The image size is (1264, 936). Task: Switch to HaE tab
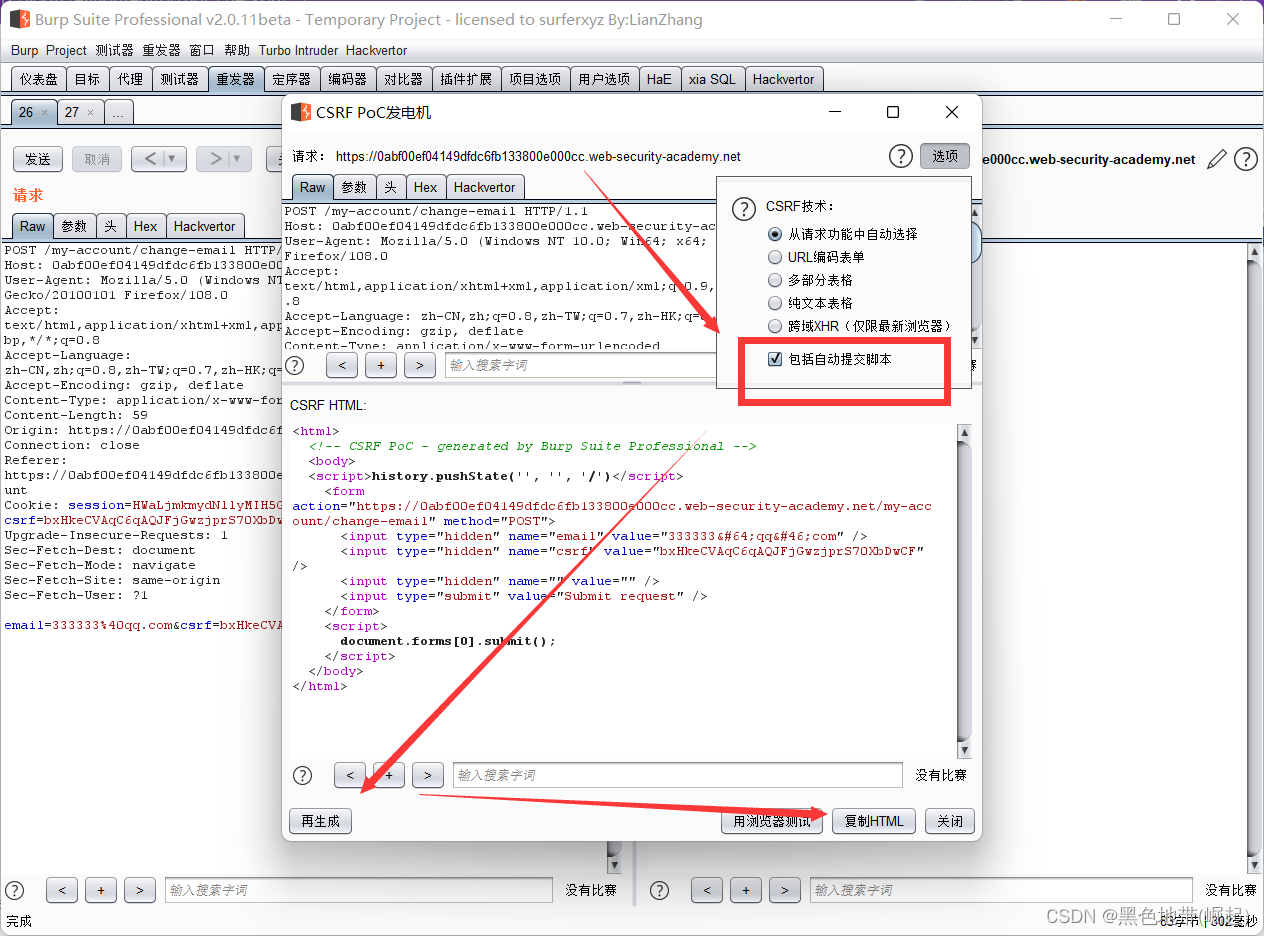click(659, 79)
